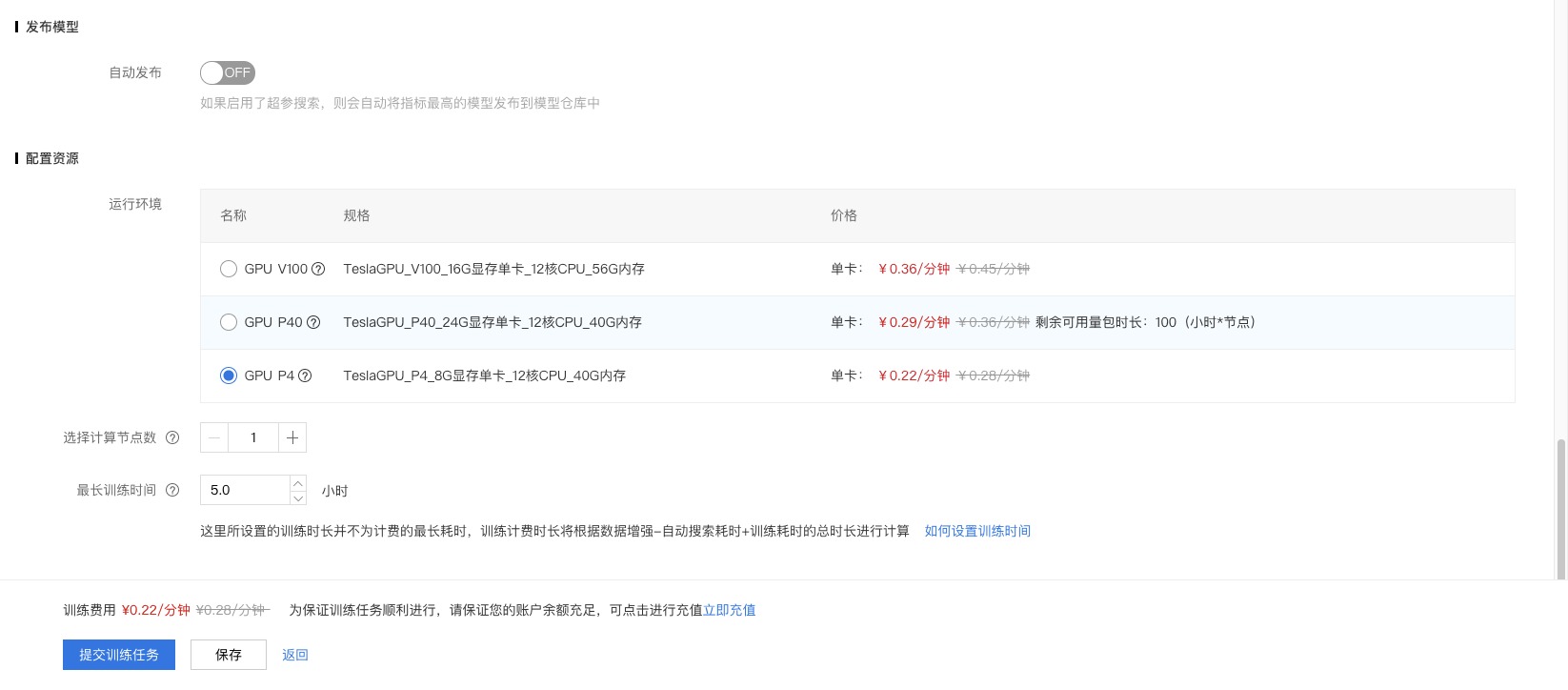The height and width of the screenshot is (690, 1568).
Task: Click the TeslaGPU_P4_8G显存单卡 spec text
Action: [x=485, y=375]
